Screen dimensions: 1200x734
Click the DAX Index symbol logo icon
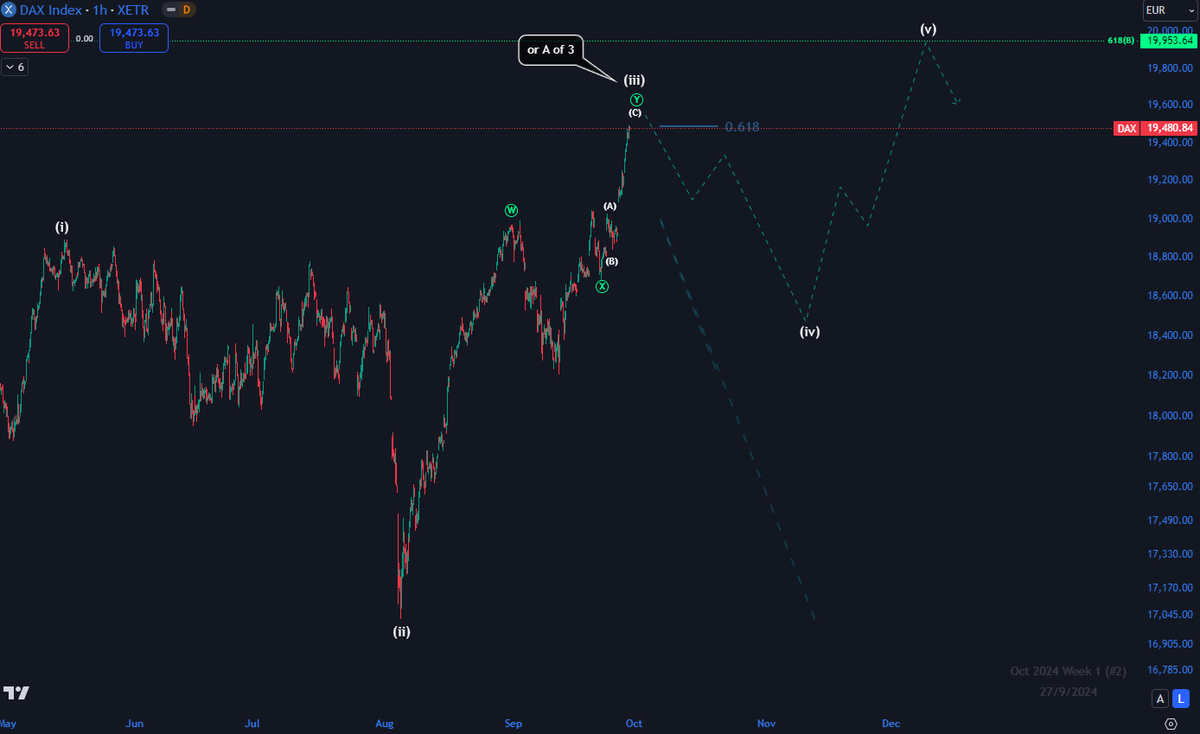click(8, 10)
